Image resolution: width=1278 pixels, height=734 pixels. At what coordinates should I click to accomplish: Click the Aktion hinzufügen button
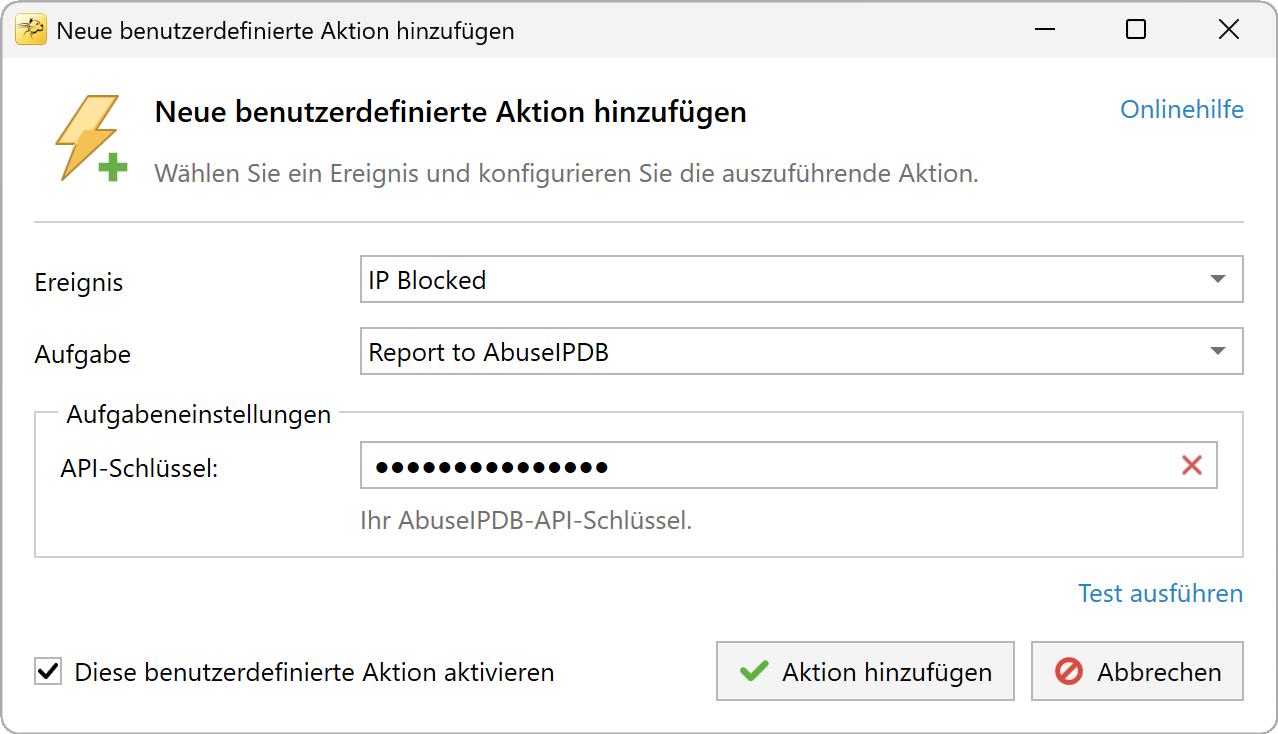[865, 671]
